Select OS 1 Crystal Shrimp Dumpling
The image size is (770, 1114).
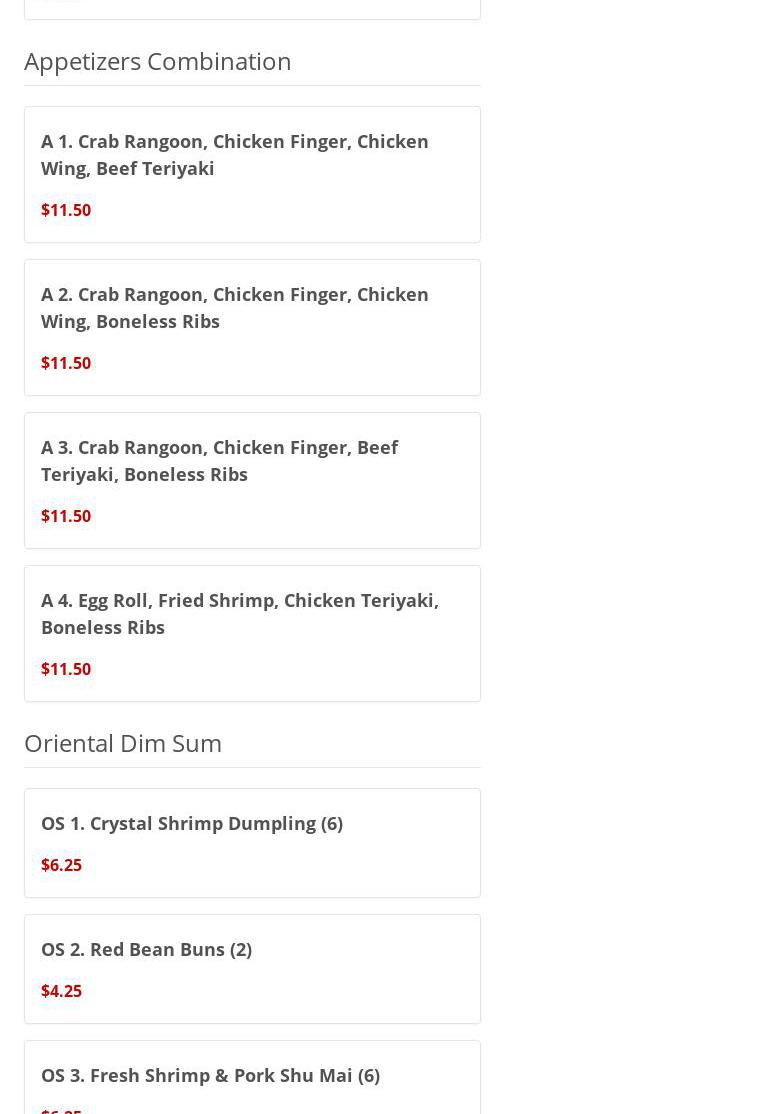click(x=192, y=823)
